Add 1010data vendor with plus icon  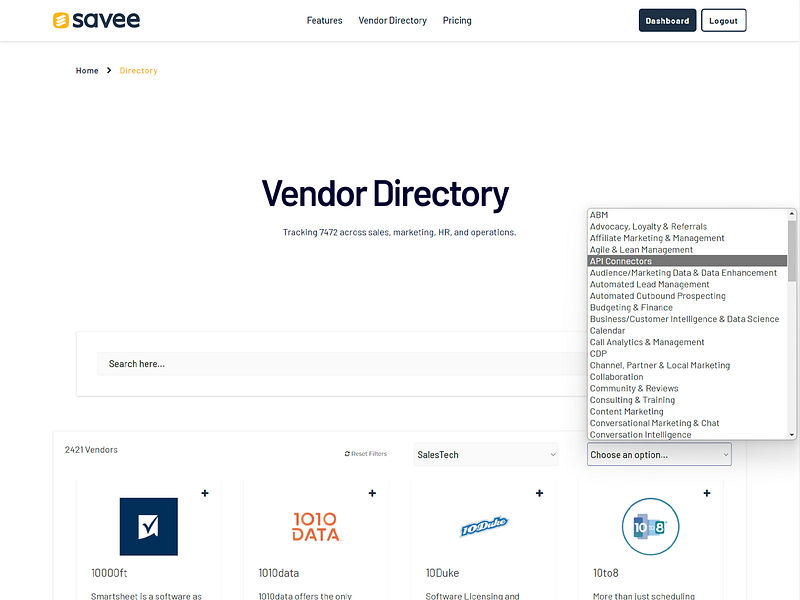[x=372, y=493]
